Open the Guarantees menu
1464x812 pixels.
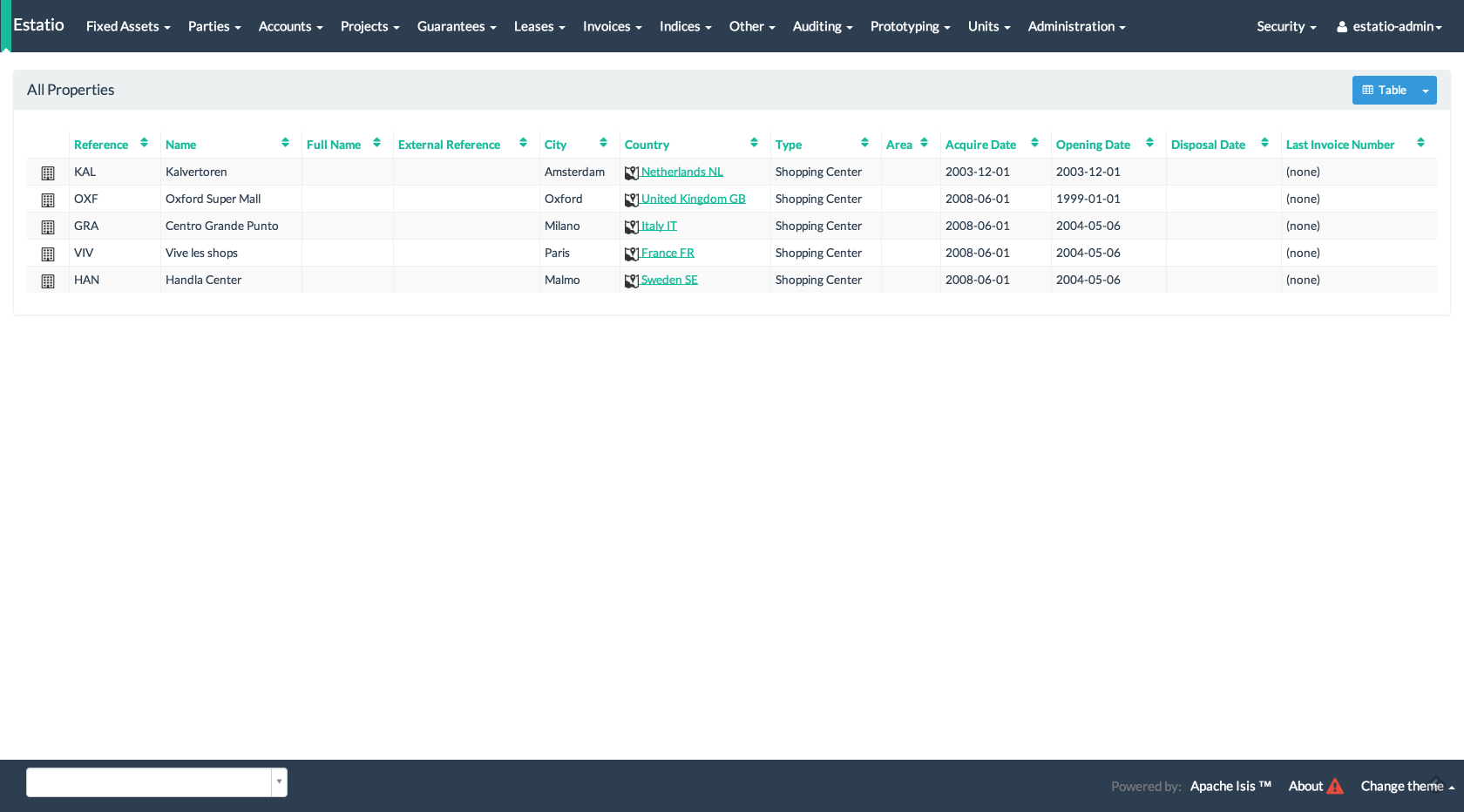pyautogui.click(x=457, y=26)
